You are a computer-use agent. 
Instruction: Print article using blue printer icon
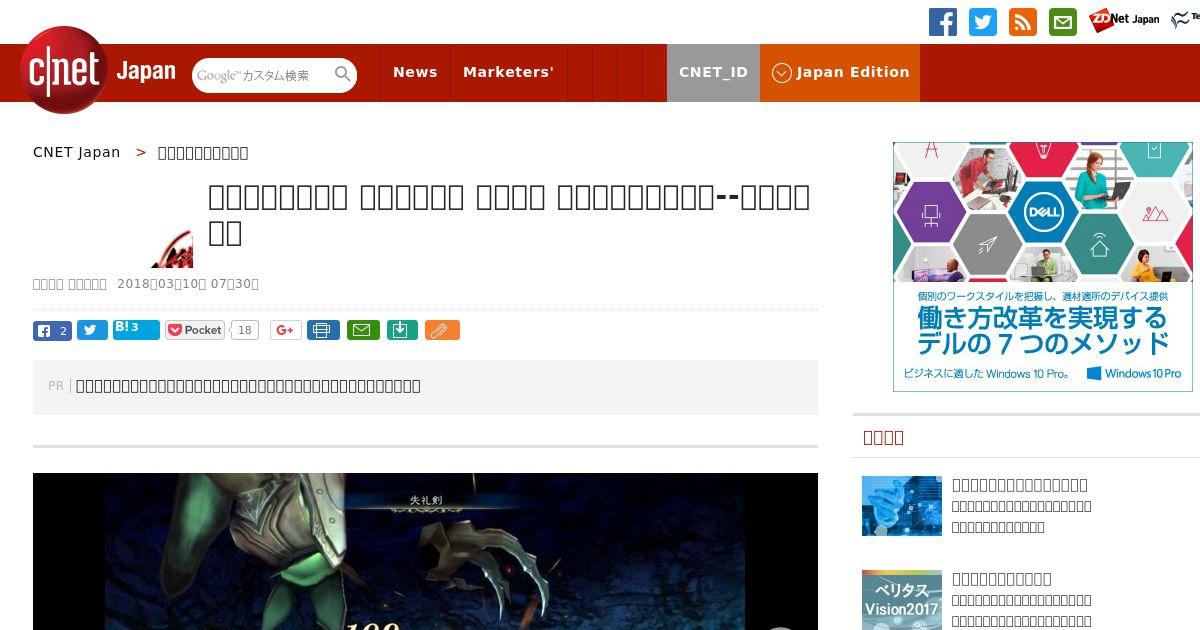click(323, 330)
